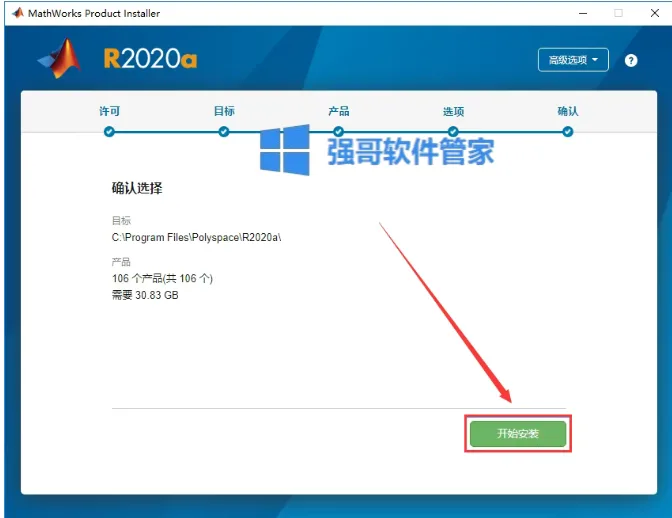Go to the 产品 step

tap(339, 111)
